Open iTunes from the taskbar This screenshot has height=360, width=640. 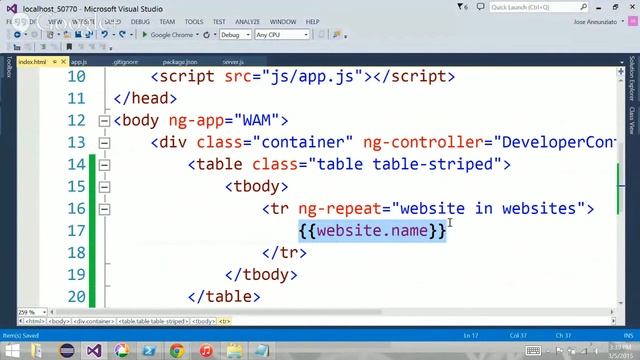206,351
